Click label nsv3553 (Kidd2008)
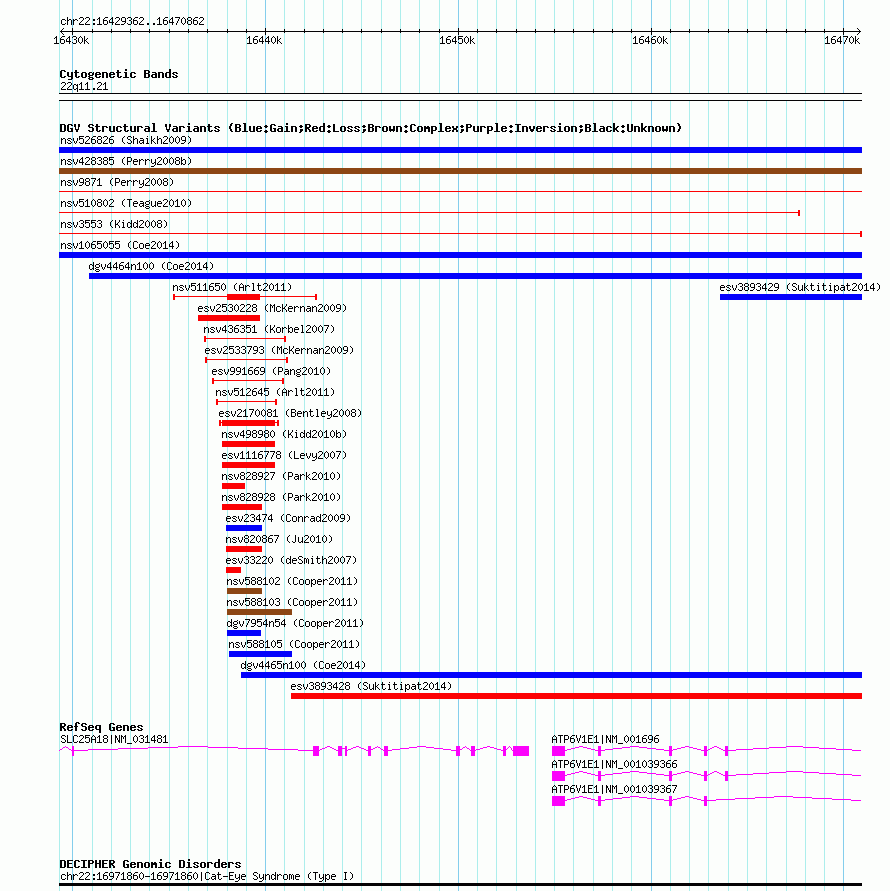The height and width of the screenshot is (891, 890). [114, 224]
